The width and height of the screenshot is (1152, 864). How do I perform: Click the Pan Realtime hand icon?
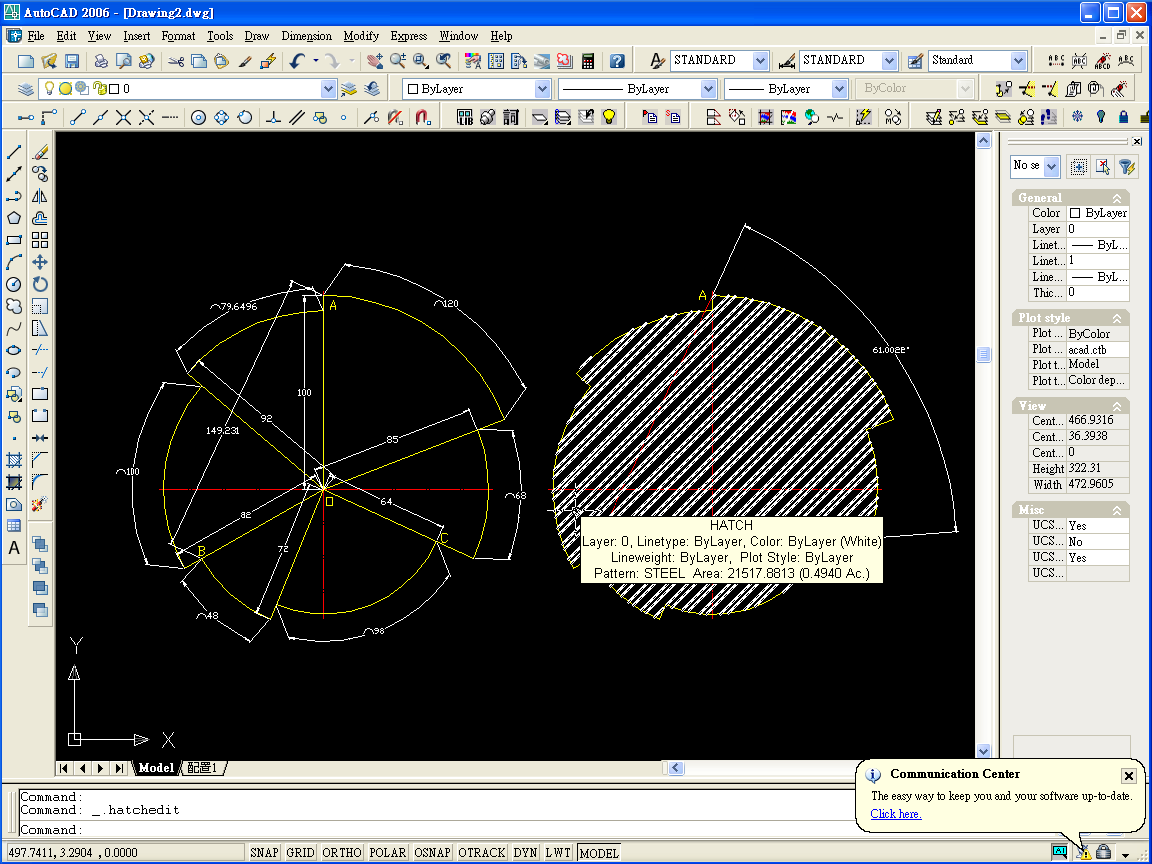coord(374,61)
